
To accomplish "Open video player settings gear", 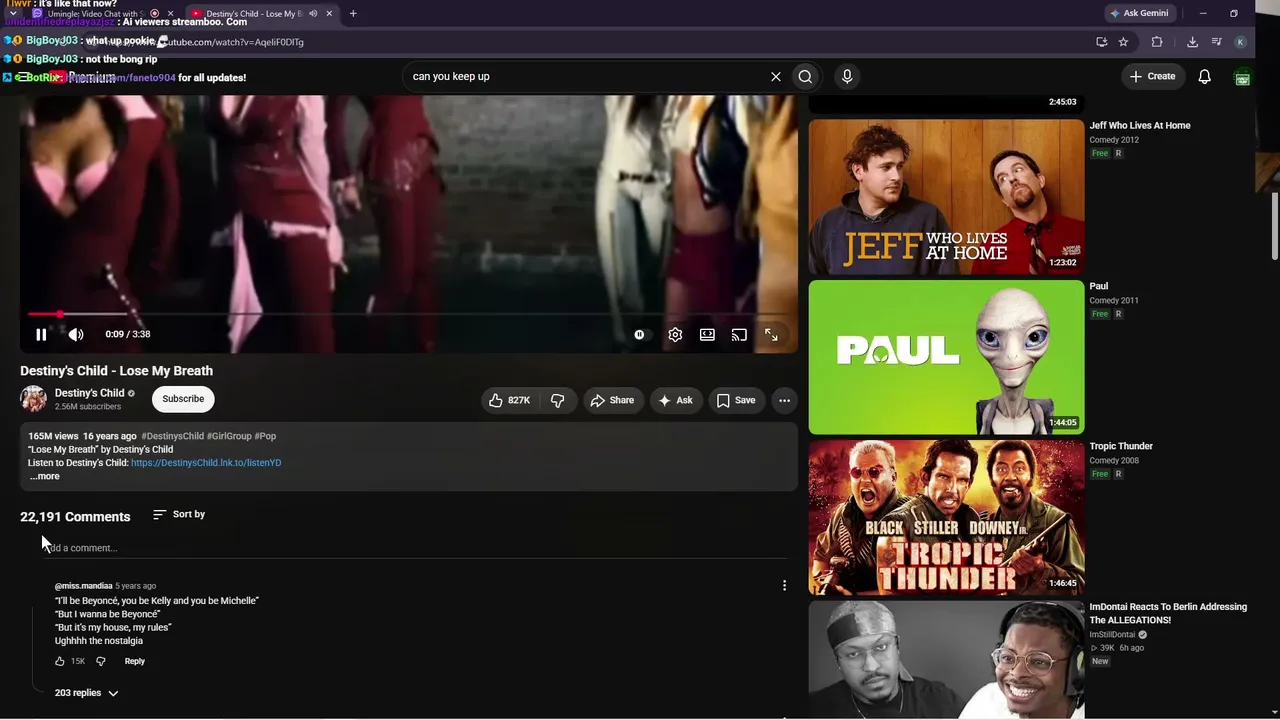I will (675, 335).
